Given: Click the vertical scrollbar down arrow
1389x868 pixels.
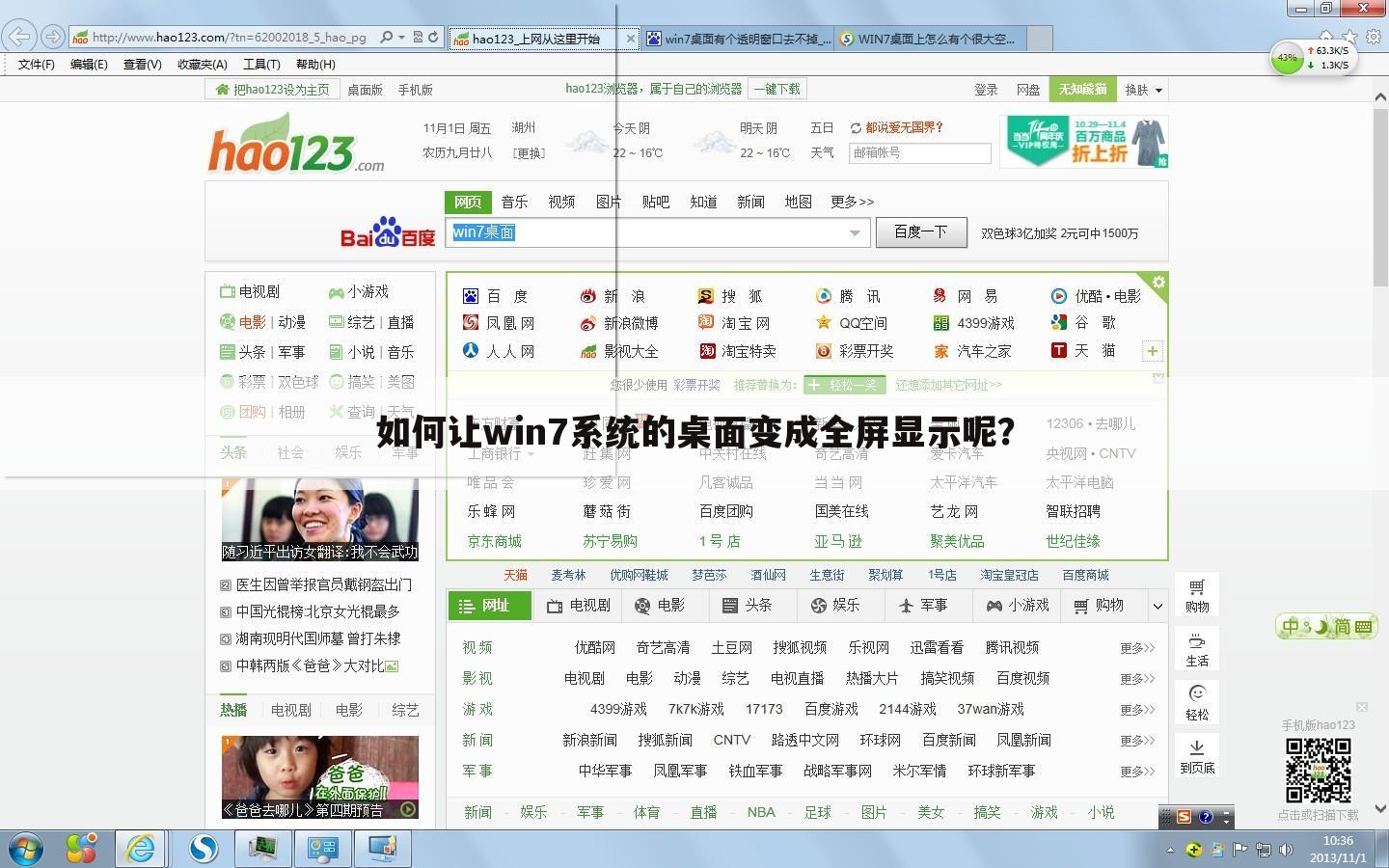Looking at the screenshot, I should pyautogui.click(x=1380, y=809).
